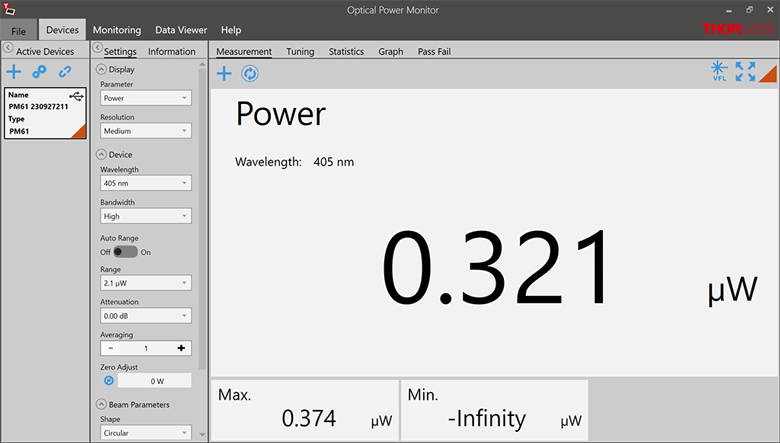
Task: Decrease Averaging with minus button
Action: tap(110, 348)
